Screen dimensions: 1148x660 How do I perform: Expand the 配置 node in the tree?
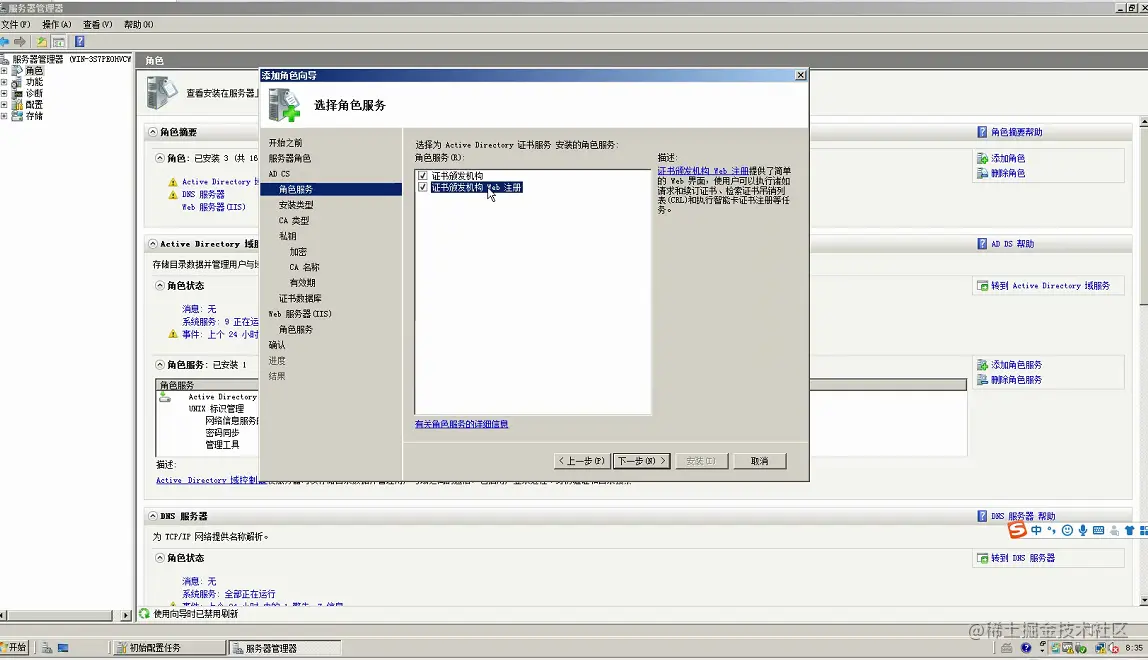(4, 105)
